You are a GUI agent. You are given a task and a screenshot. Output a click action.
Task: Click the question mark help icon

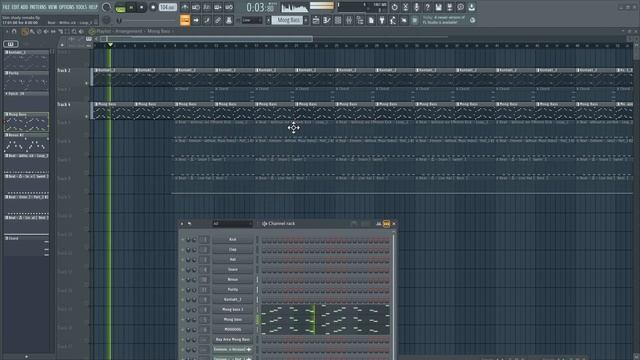[x=427, y=7]
